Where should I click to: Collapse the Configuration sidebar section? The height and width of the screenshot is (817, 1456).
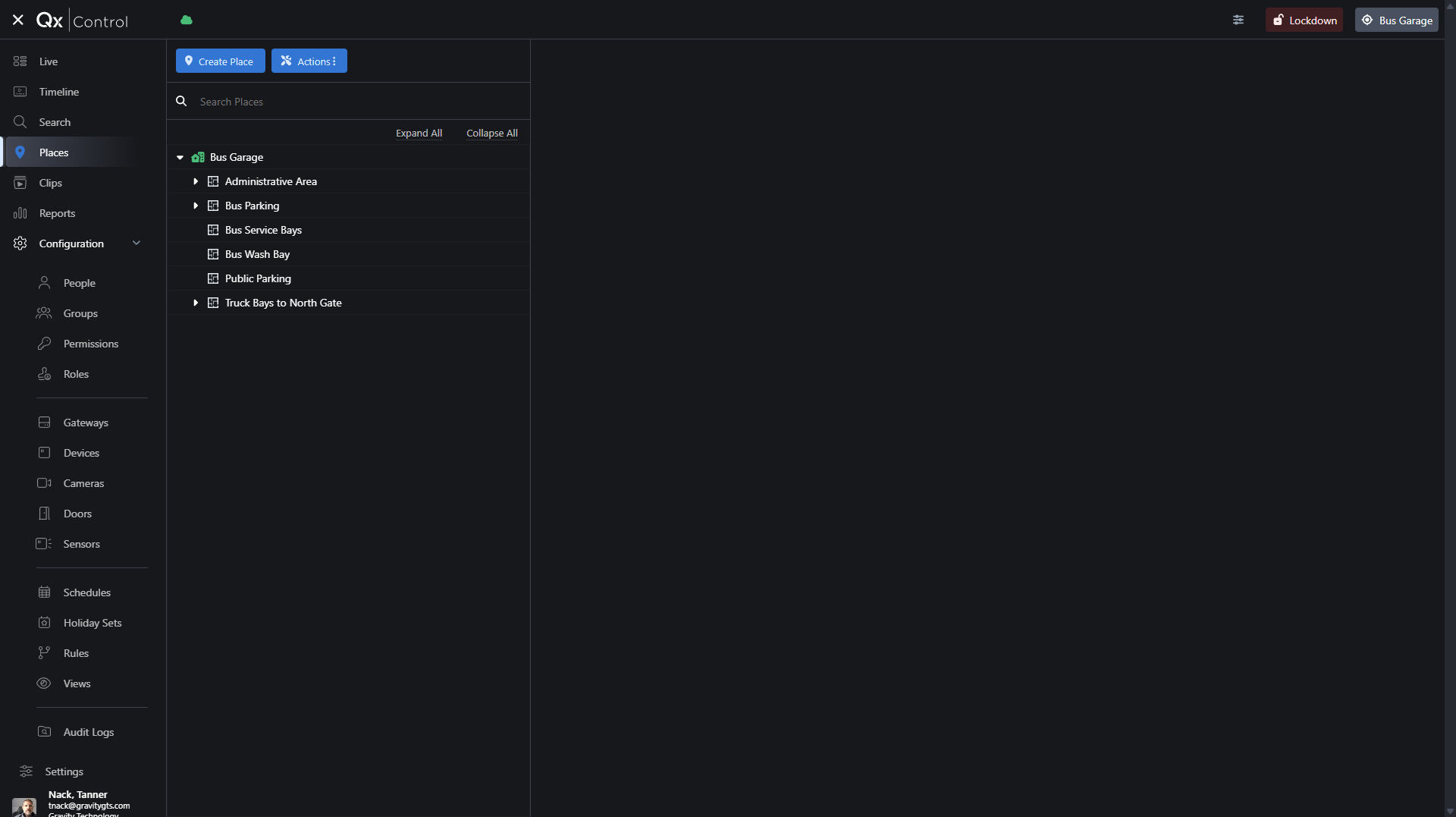tap(136, 244)
